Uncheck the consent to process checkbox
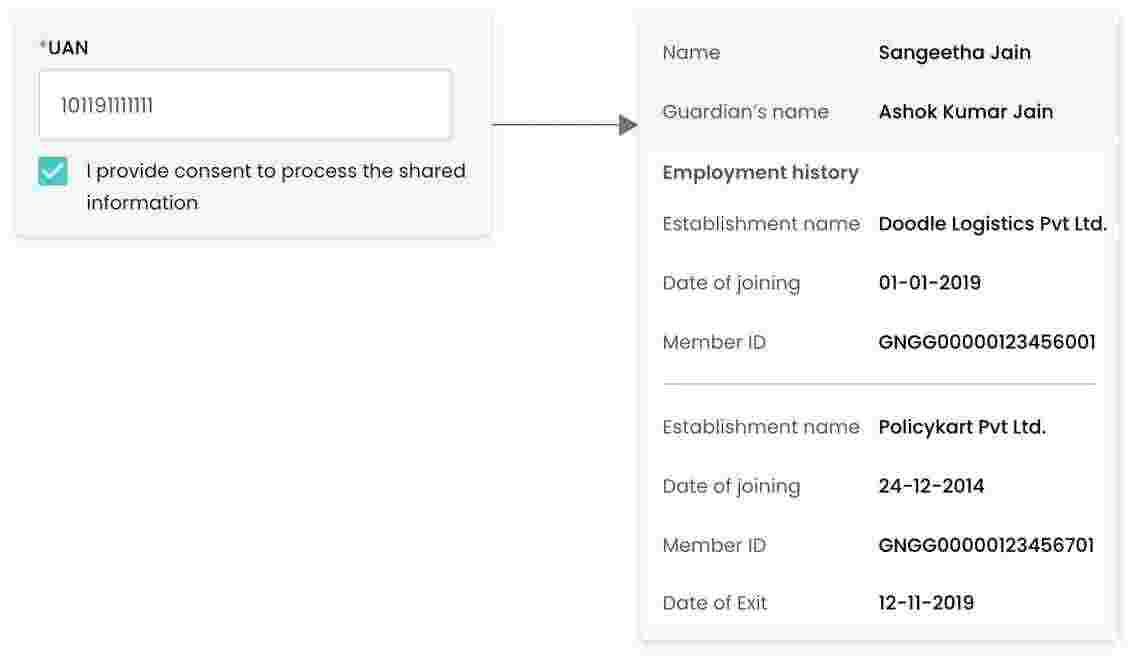This screenshot has width=1133, height=659. [53, 171]
